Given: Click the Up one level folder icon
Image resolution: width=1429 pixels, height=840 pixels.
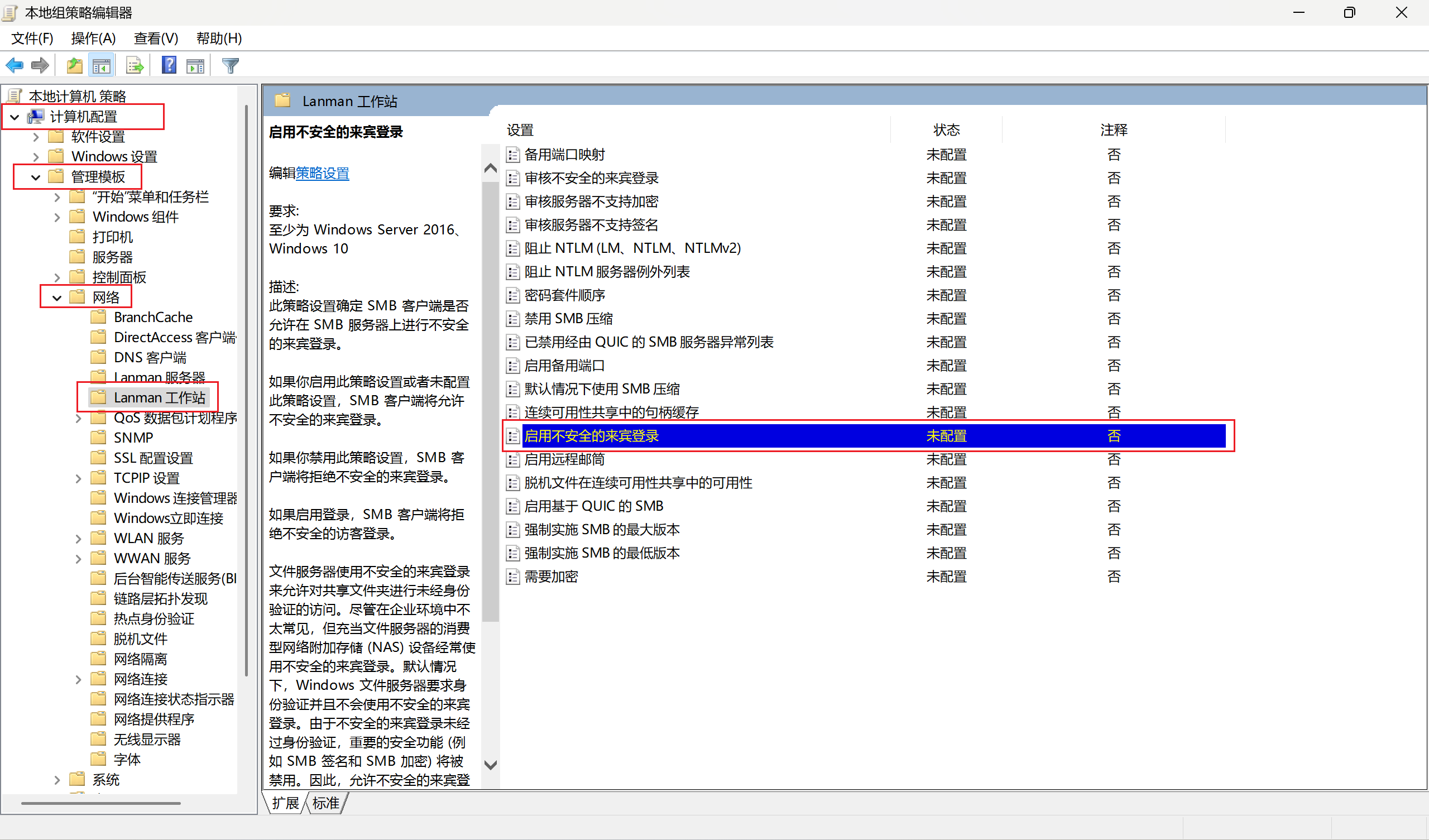Looking at the screenshot, I should [74, 66].
